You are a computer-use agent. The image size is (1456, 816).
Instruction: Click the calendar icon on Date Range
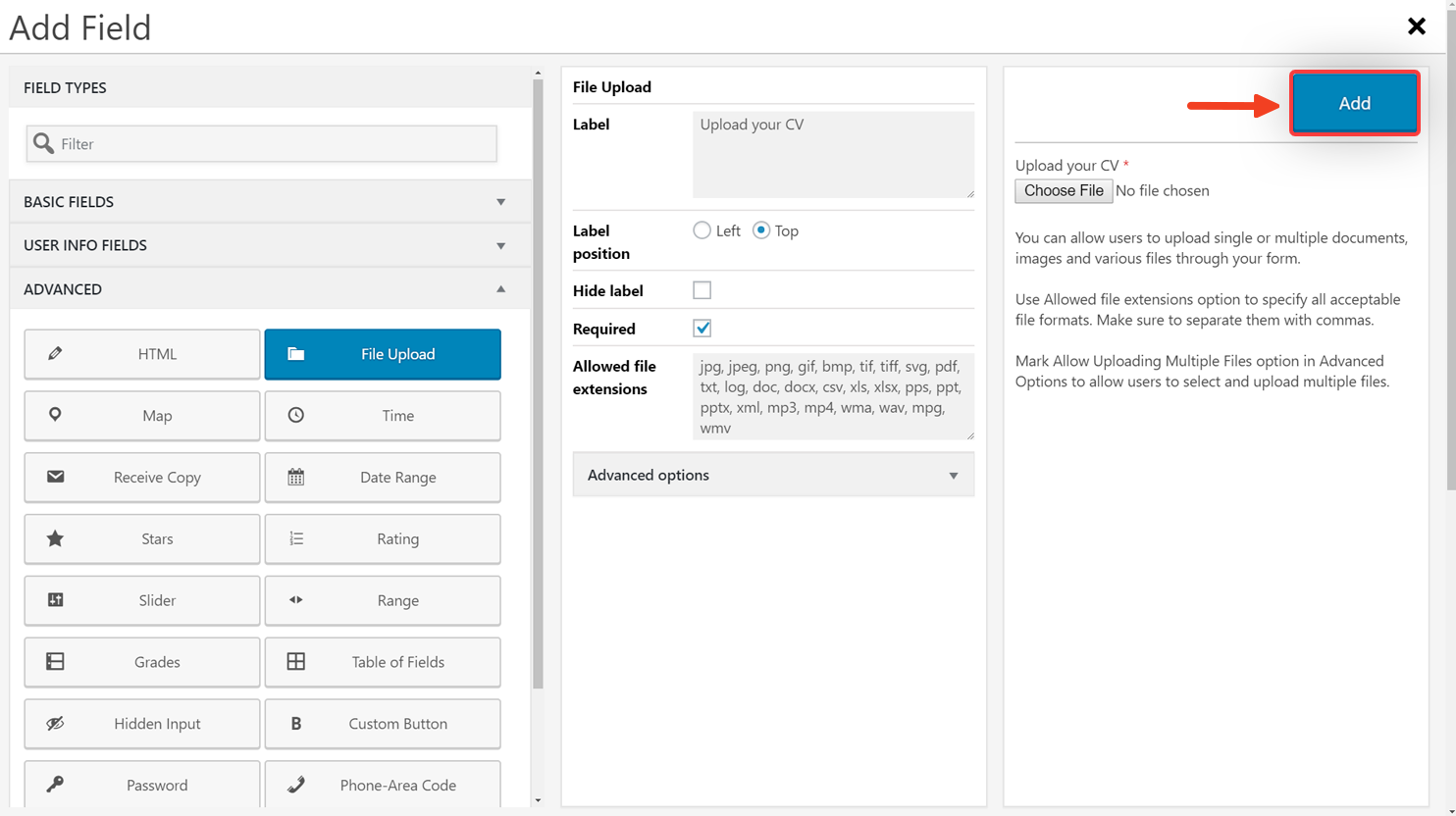[295, 477]
